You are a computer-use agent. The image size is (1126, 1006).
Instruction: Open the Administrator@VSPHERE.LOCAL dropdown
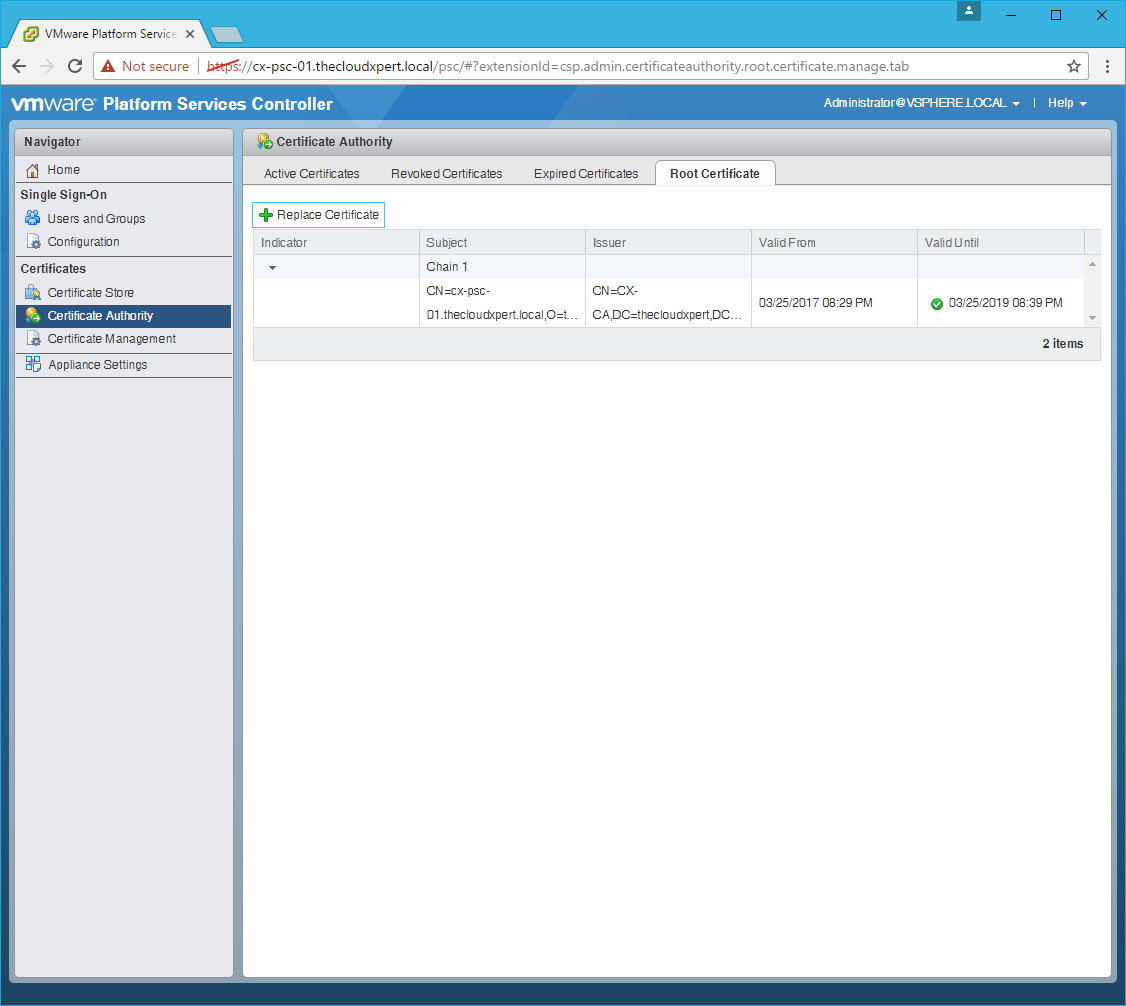tap(921, 103)
